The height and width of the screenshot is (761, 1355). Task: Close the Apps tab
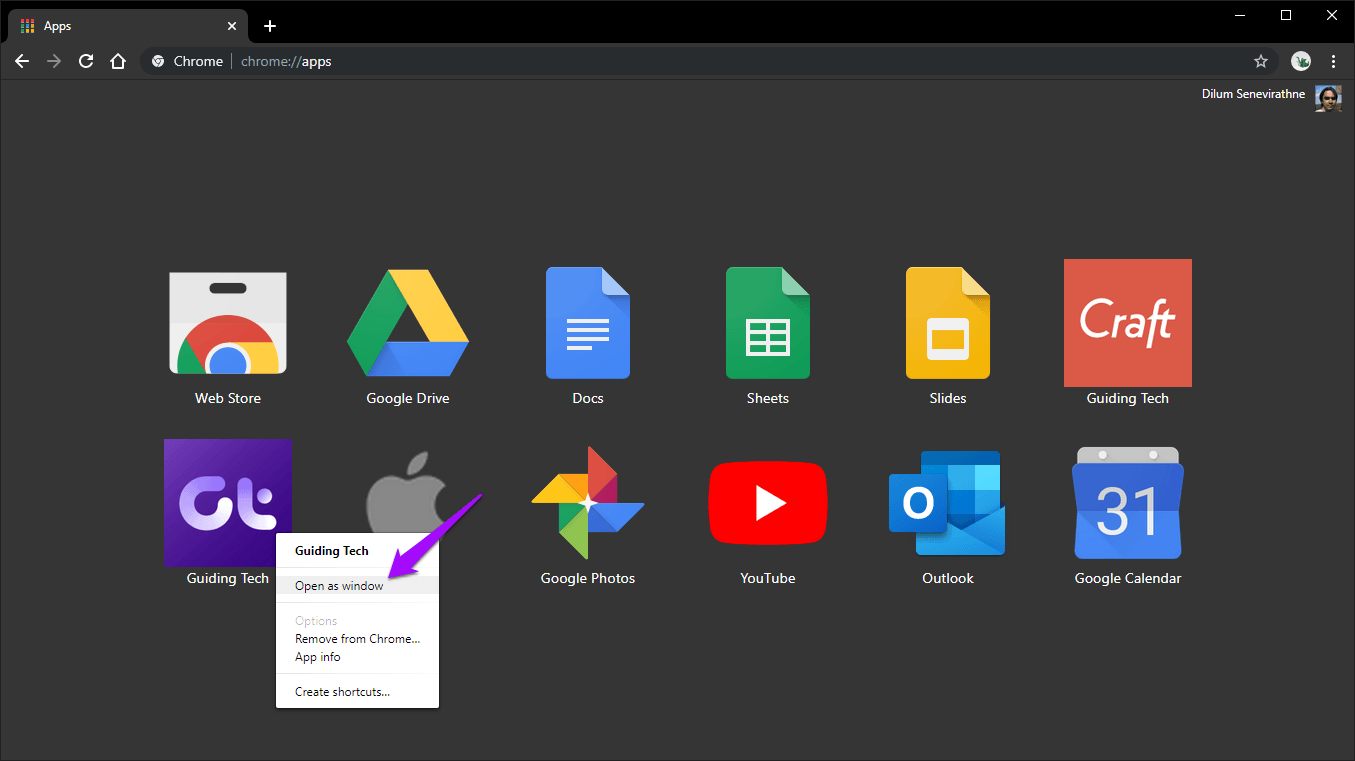pos(232,26)
